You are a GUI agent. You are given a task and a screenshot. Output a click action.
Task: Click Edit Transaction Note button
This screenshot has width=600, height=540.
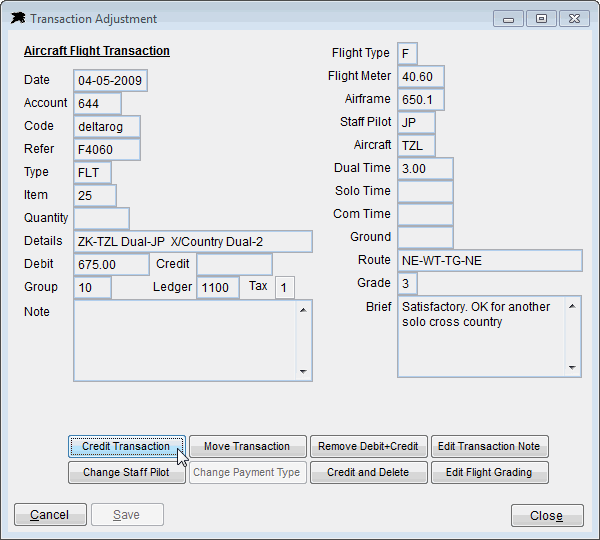489,446
